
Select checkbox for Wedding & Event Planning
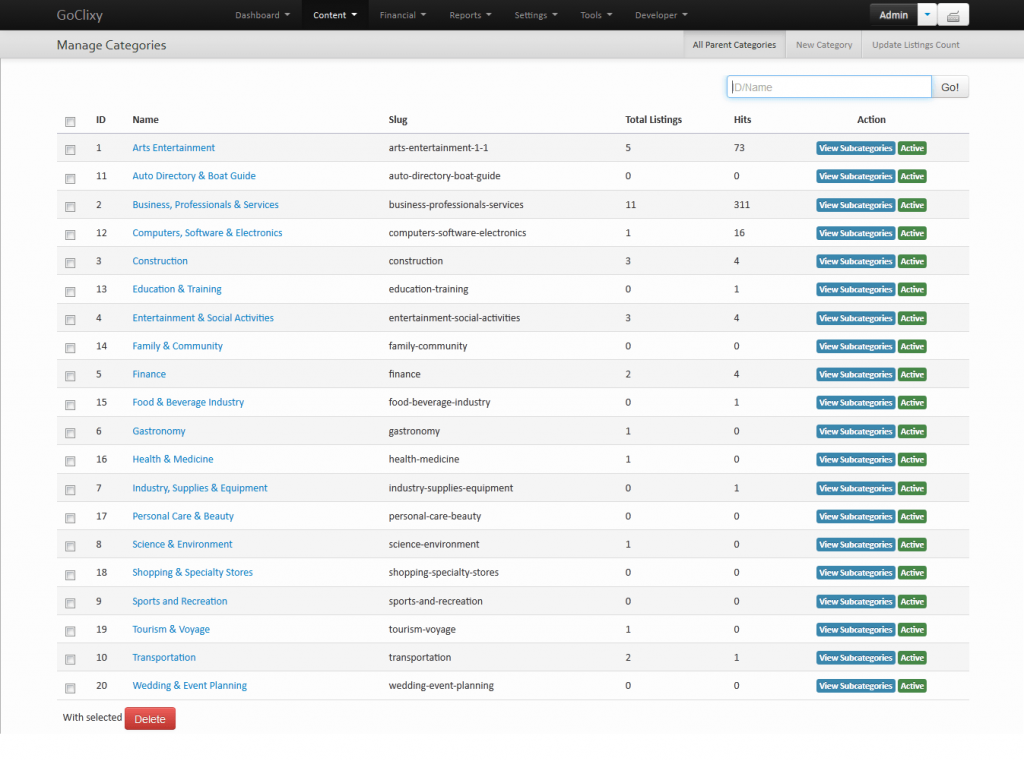coord(70,688)
